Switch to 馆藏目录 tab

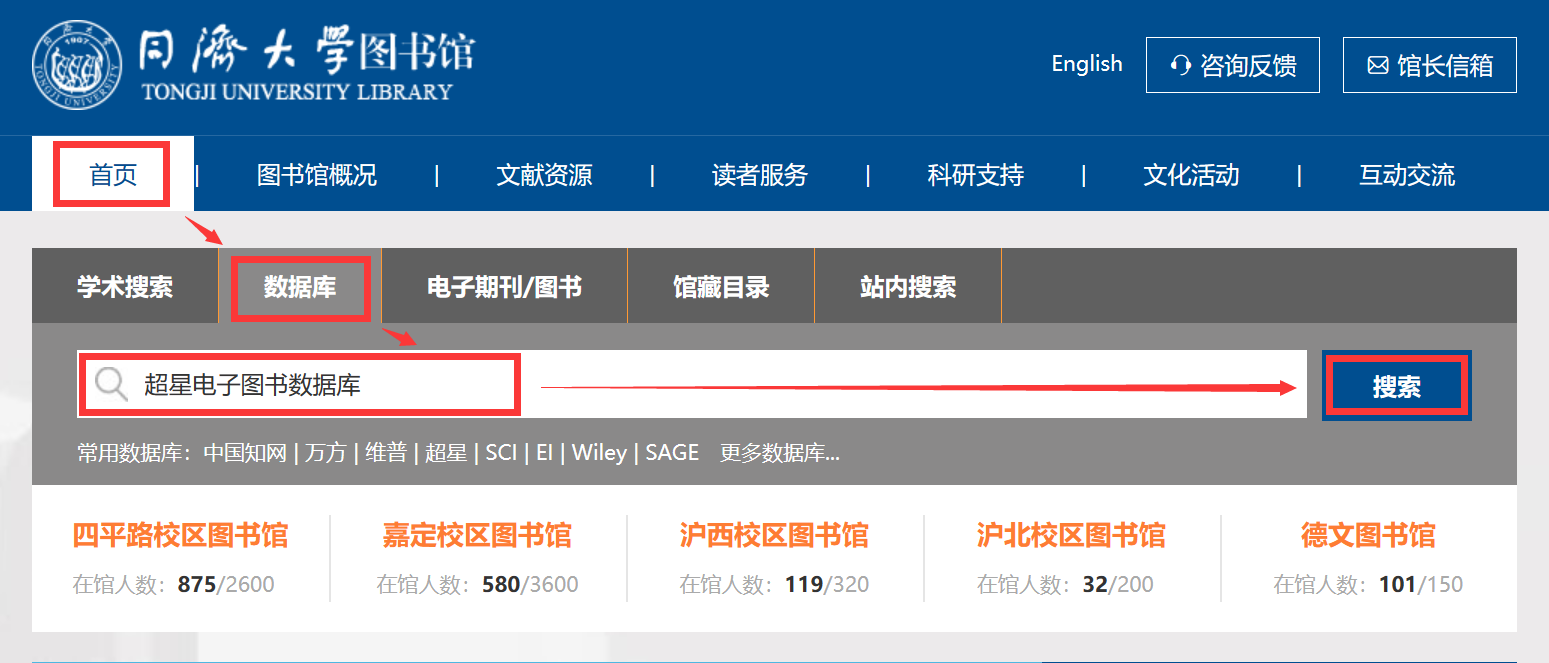(x=721, y=287)
